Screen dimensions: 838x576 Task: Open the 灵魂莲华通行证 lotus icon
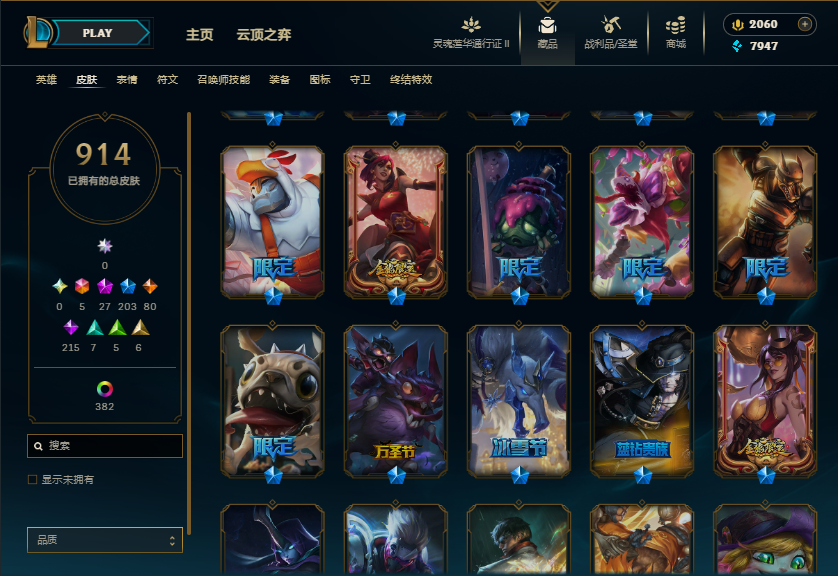coord(471,25)
